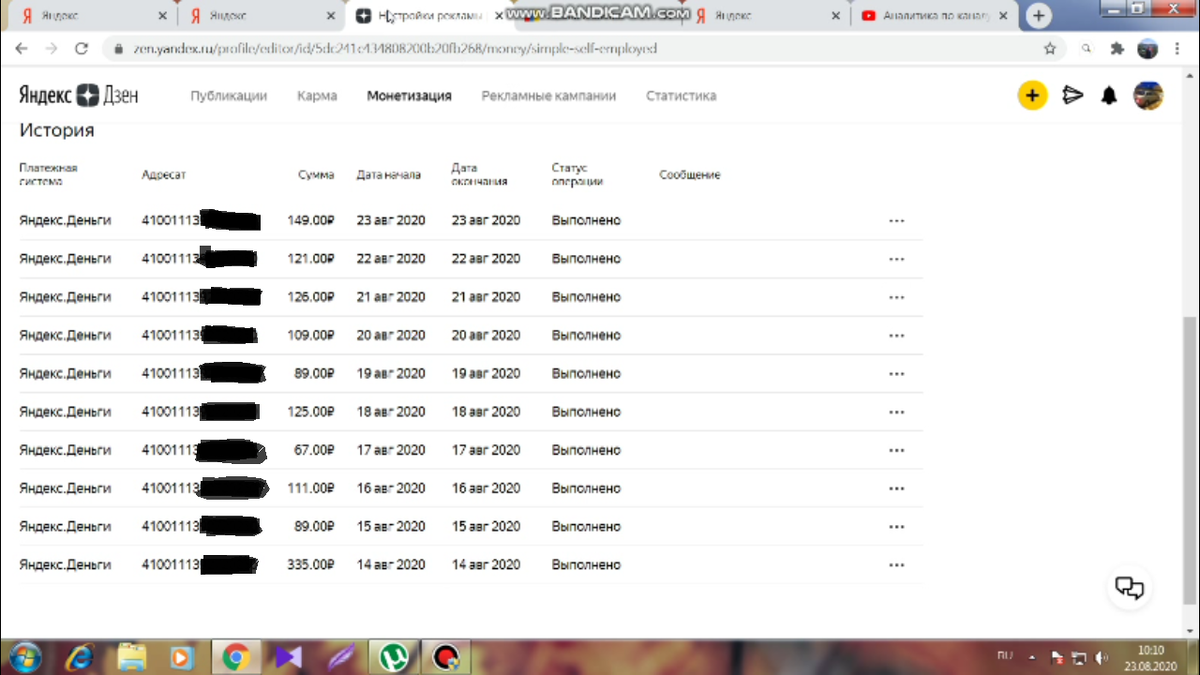Image resolution: width=1200 pixels, height=675 pixels.
Task: Click the 335.00₽ amount
Action: coord(311,565)
